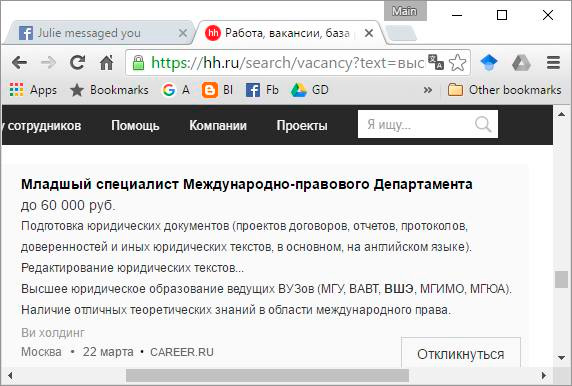The width and height of the screenshot is (572, 386).
Task: Open the Компании menu item
Action: point(218,125)
